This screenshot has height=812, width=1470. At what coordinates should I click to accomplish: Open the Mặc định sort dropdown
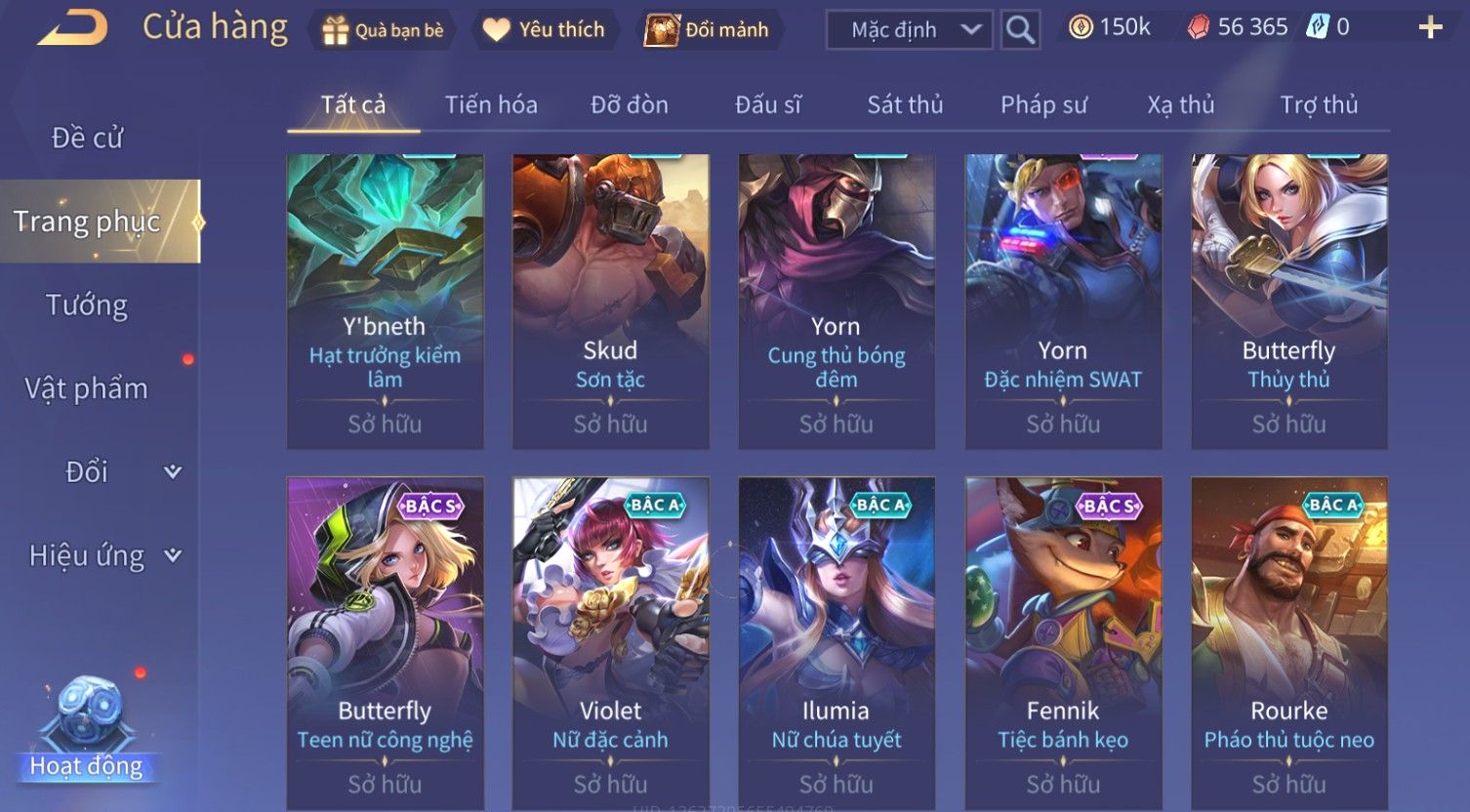pyautogui.click(x=910, y=29)
